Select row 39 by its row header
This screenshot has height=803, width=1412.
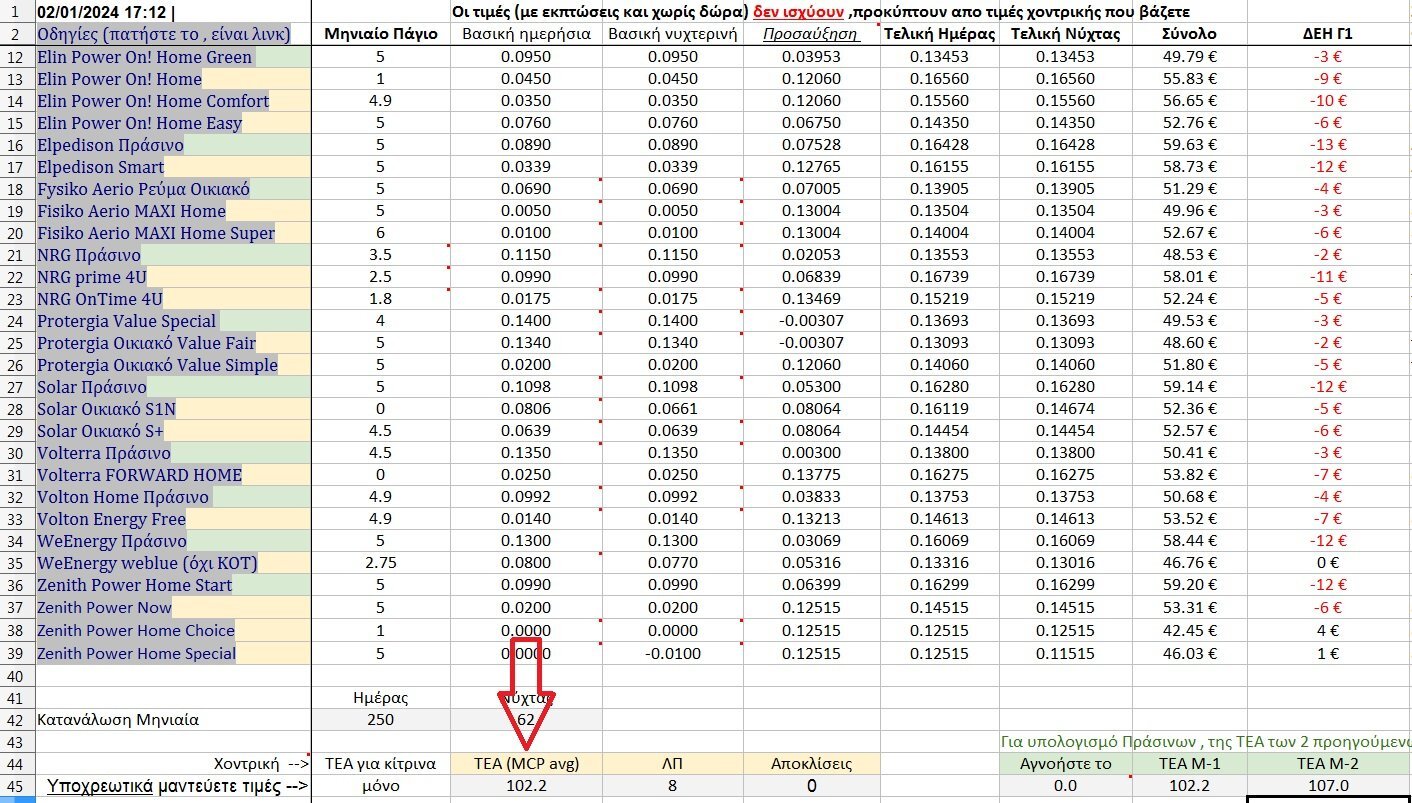point(16,653)
